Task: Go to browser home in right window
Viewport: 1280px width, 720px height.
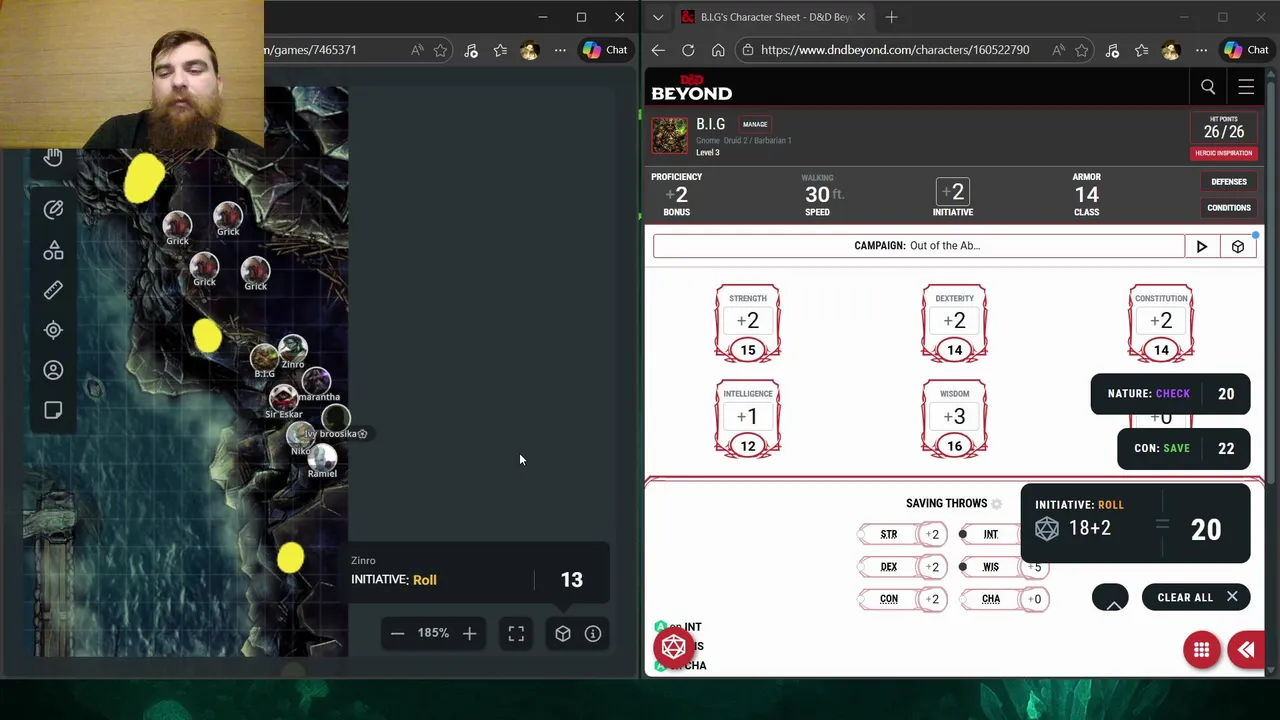Action: click(x=718, y=50)
